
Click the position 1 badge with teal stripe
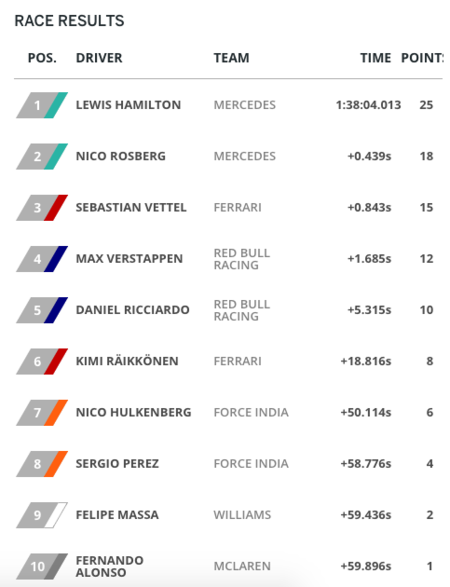(42, 105)
